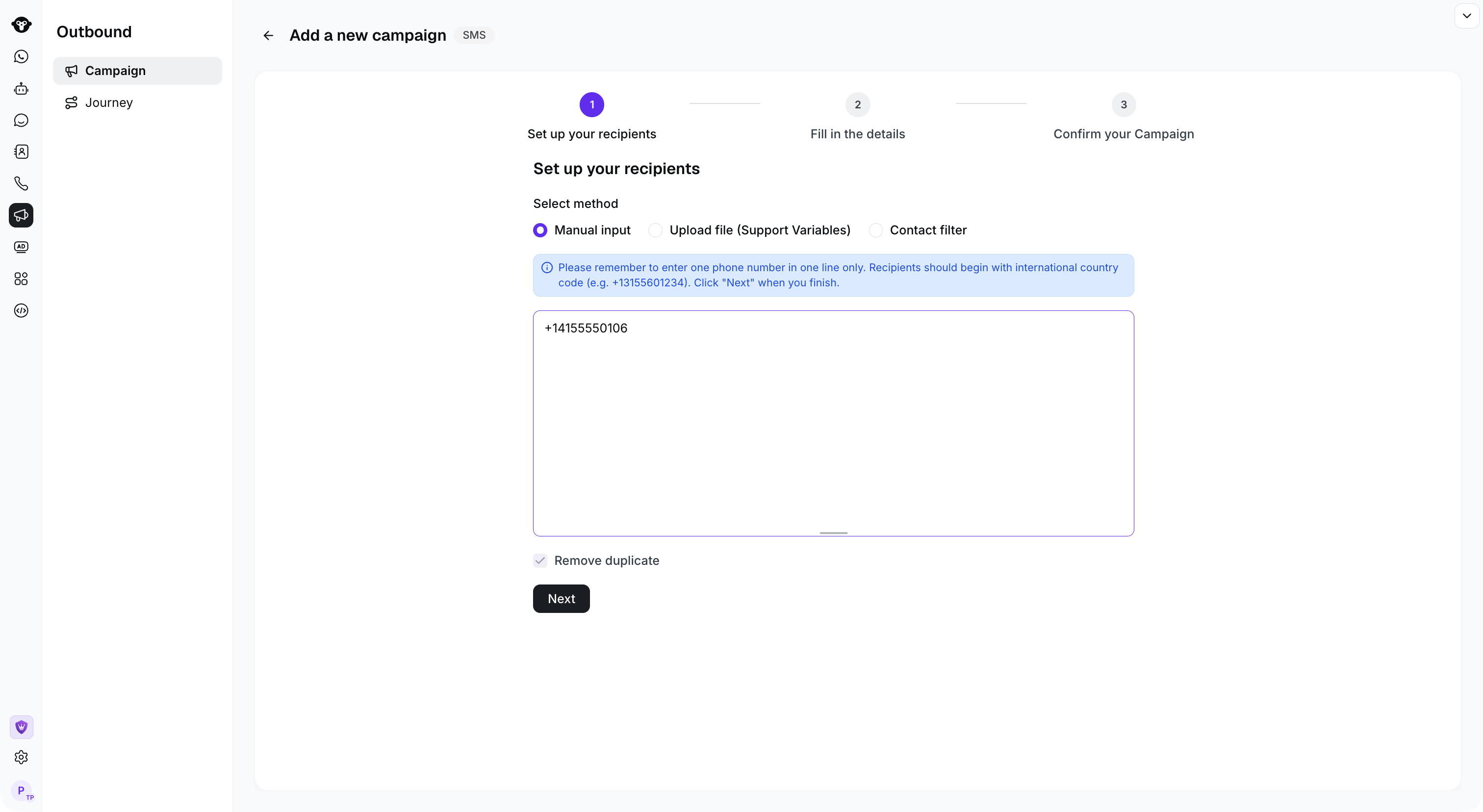Open the developer code icon

click(x=21, y=311)
